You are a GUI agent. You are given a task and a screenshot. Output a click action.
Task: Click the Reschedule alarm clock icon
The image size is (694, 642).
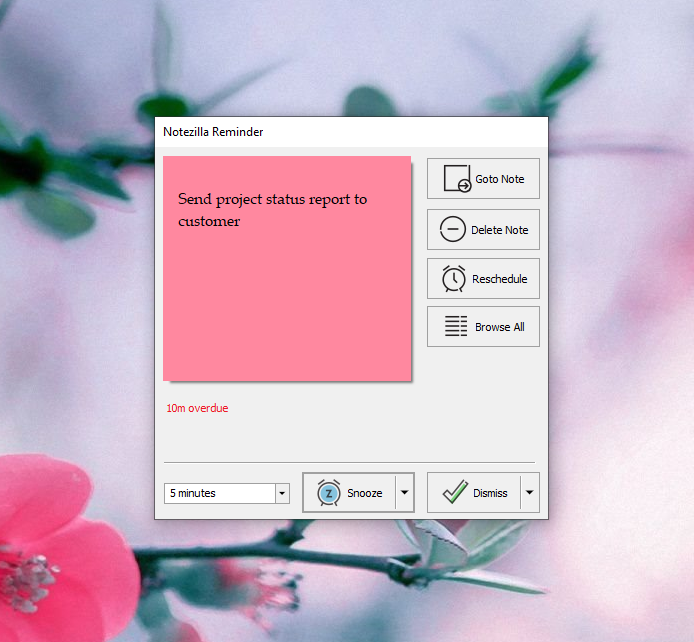tap(454, 279)
